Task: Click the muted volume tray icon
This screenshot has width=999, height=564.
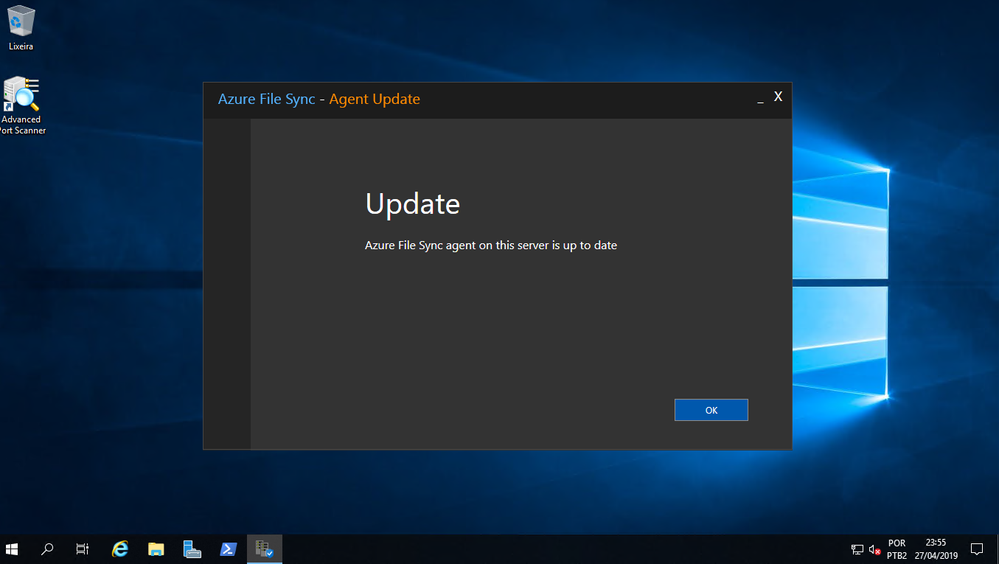Action: pyautogui.click(x=875, y=549)
